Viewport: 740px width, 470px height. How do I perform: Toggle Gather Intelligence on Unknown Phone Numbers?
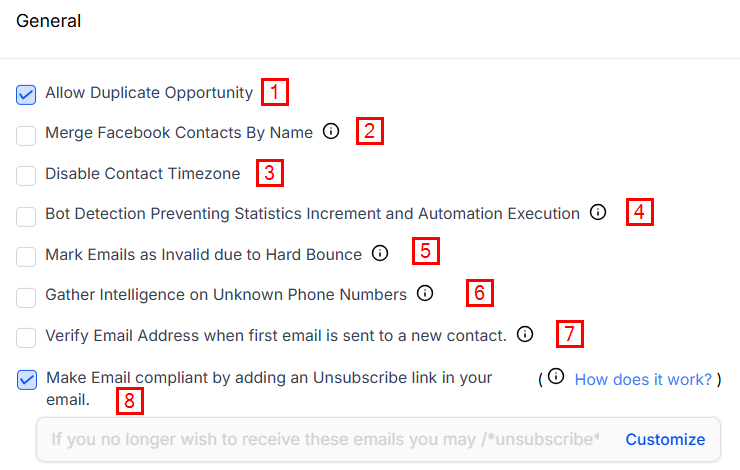[x=26, y=296]
